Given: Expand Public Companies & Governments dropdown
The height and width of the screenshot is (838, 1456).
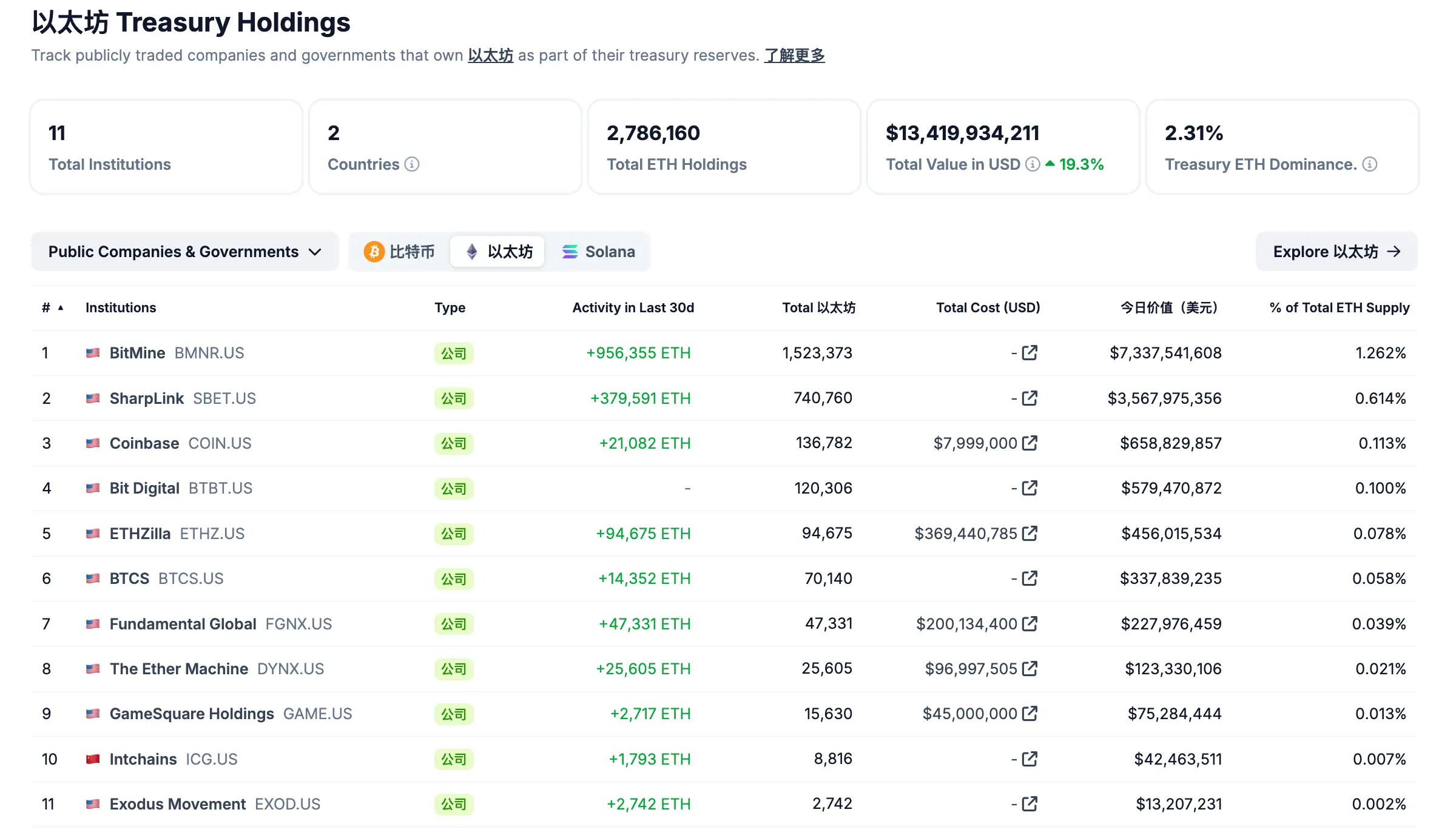Looking at the screenshot, I should pyautogui.click(x=184, y=252).
